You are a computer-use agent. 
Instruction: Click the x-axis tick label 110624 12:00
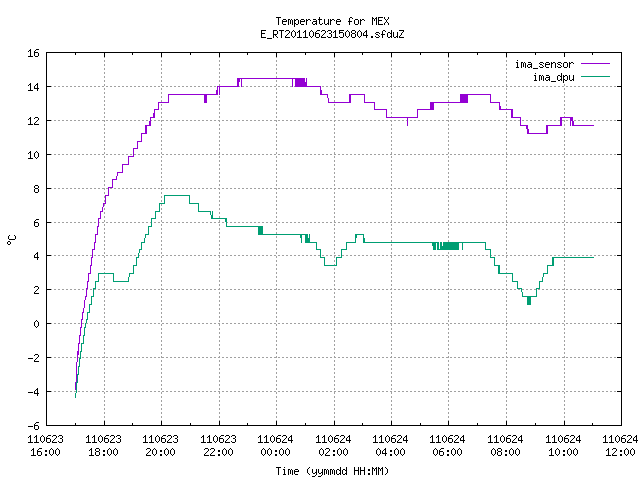[x=620, y=446]
